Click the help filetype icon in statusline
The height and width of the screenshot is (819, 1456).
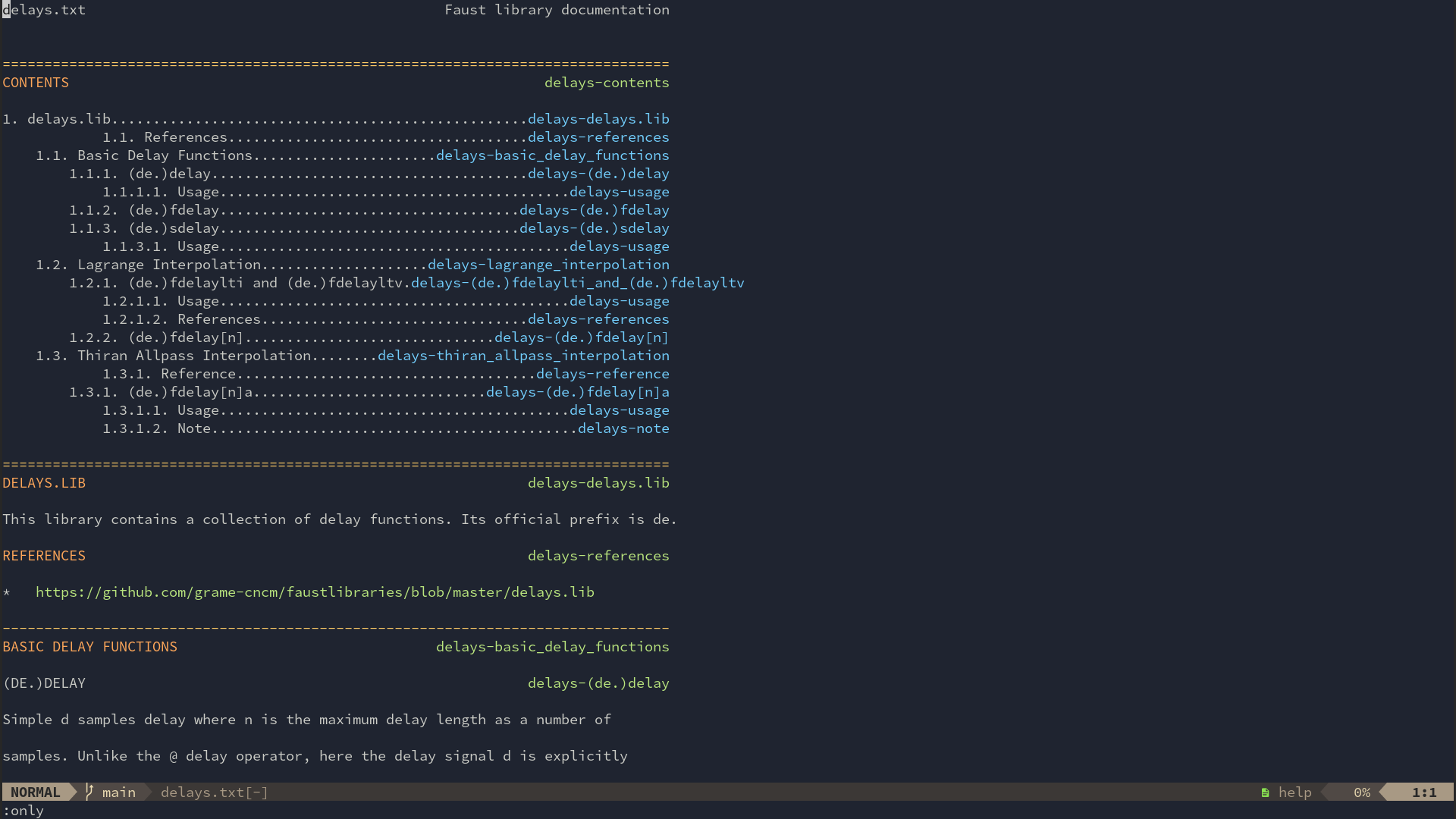point(1265,792)
